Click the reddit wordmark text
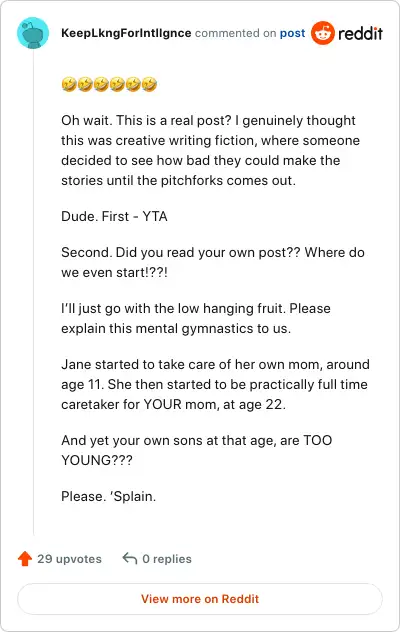Viewport: 400px width, 632px height. click(x=360, y=33)
